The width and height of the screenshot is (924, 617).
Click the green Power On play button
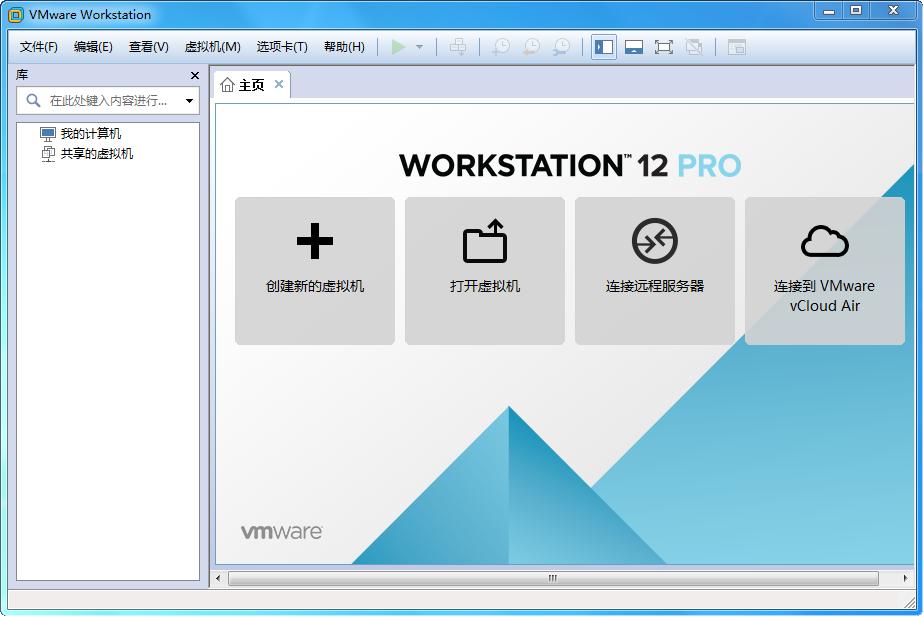(x=398, y=47)
